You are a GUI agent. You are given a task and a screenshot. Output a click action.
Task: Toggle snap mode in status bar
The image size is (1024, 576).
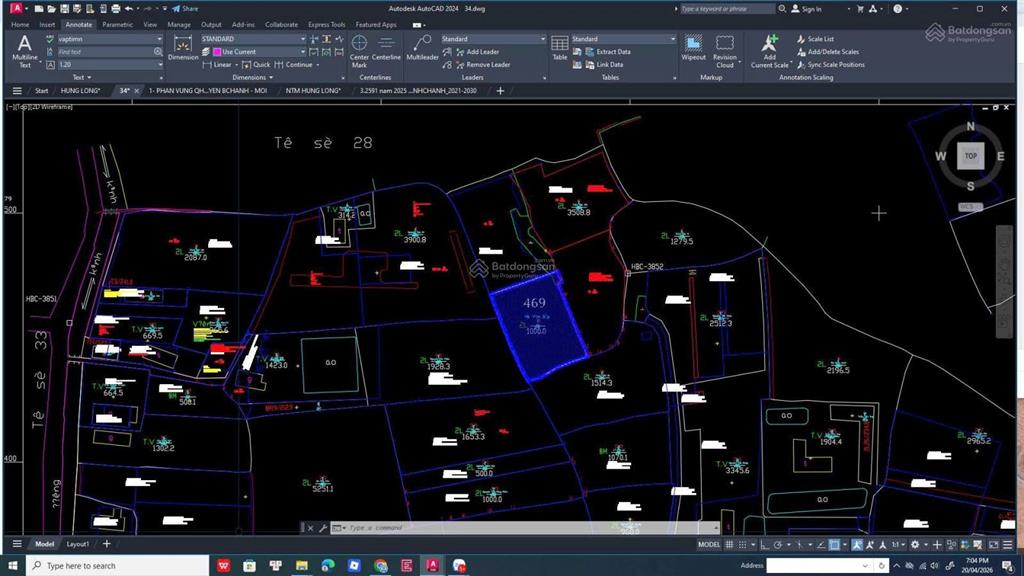tap(742, 545)
